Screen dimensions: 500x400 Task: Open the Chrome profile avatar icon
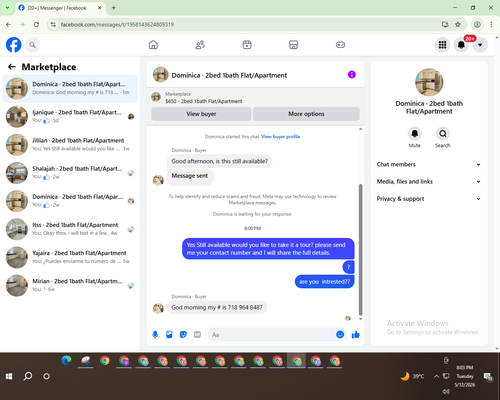[x=477, y=24]
